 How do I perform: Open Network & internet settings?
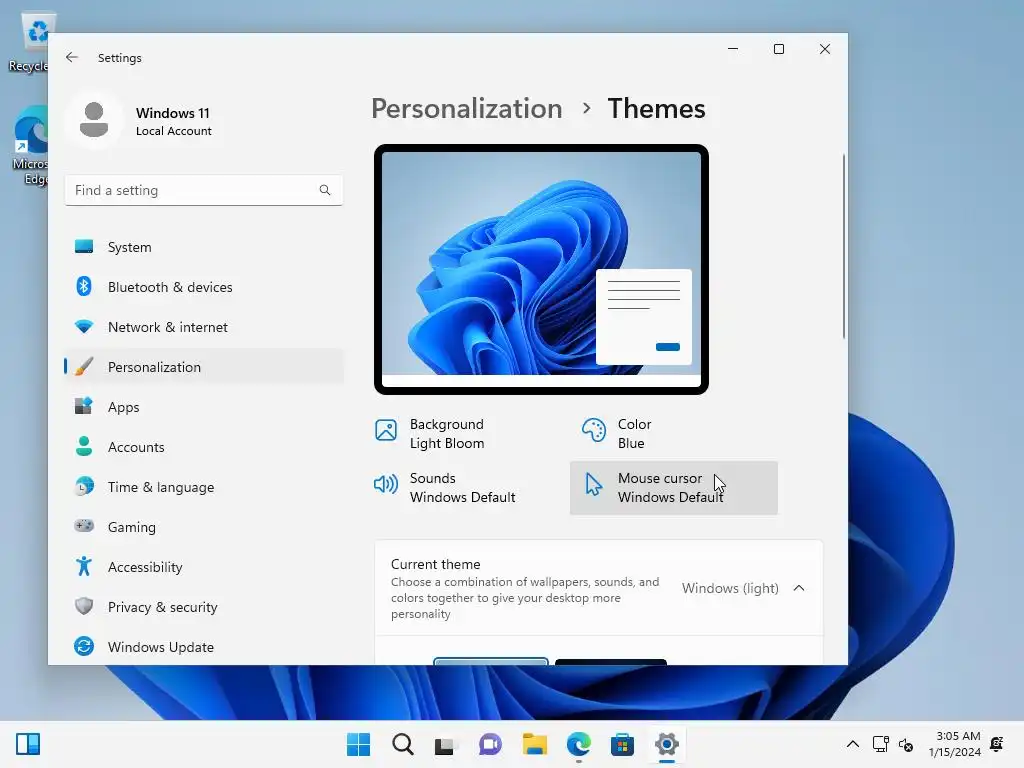point(204,327)
